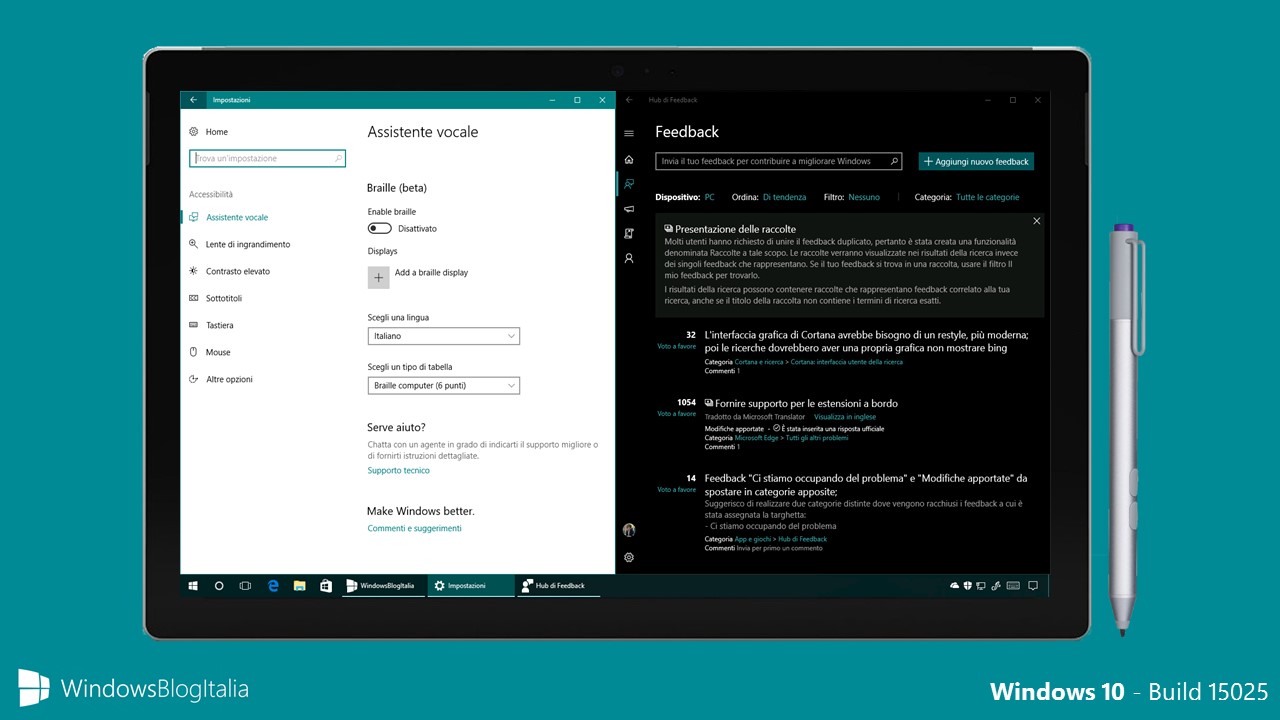Screen dimensions: 1280x720
Task: Click the user avatar in Feedback Hub sidebar
Action: click(629, 530)
